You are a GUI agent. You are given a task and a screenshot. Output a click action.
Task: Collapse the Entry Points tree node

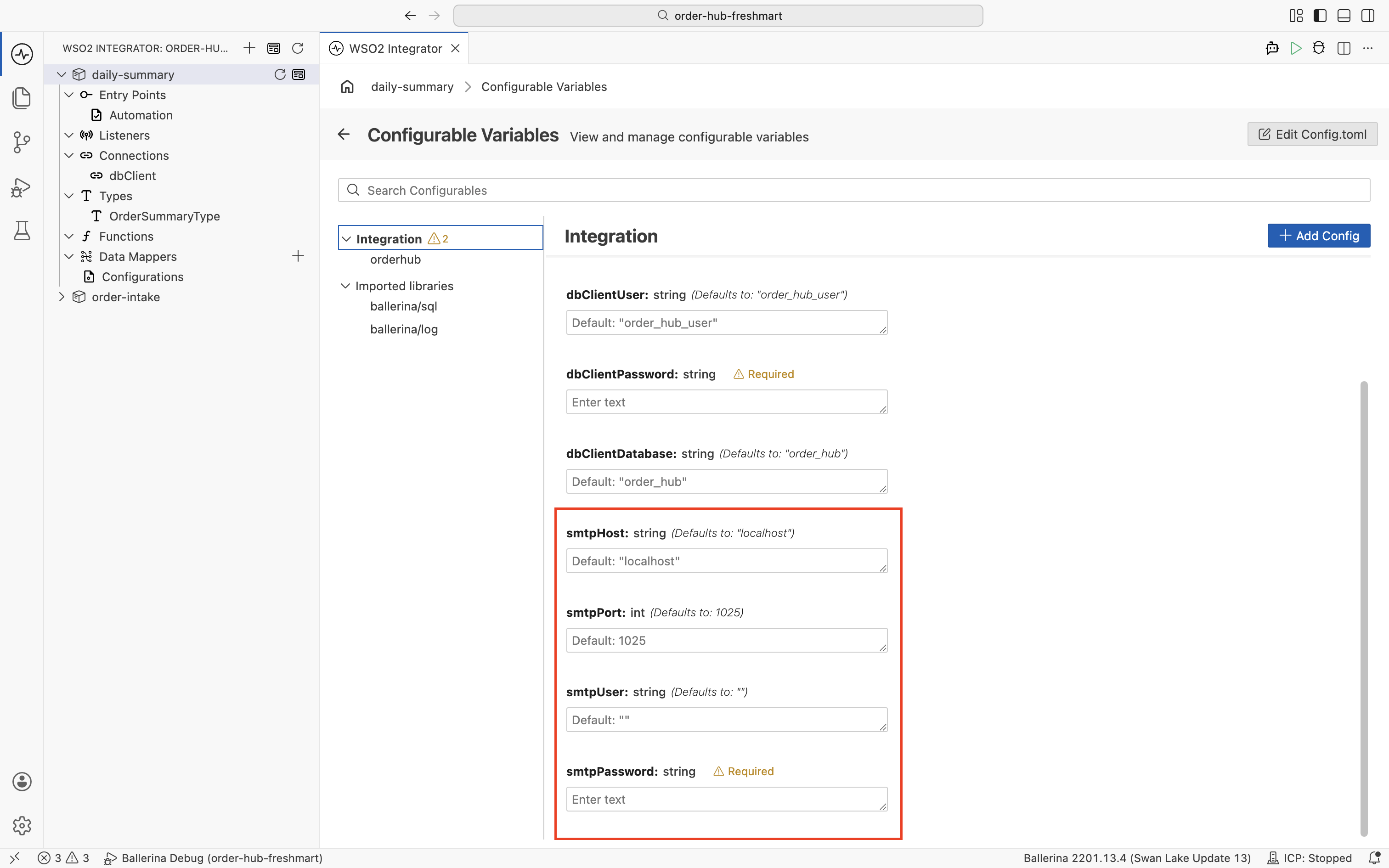[x=69, y=95]
